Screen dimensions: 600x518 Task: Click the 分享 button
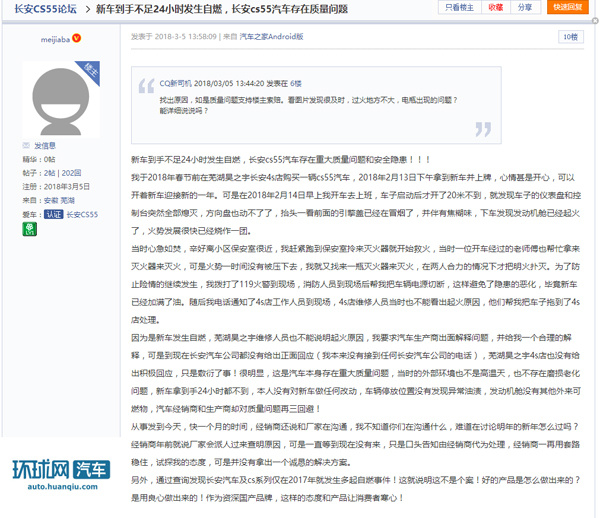(x=525, y=7)
